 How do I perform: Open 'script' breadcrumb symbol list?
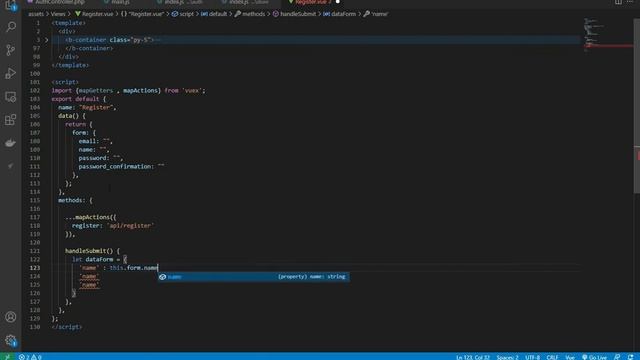[183, 14]
